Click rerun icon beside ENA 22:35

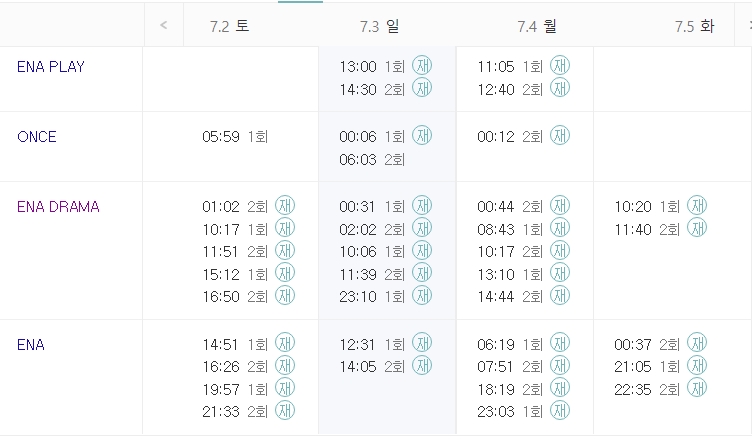pyautogui.click(x=697, y=388)
